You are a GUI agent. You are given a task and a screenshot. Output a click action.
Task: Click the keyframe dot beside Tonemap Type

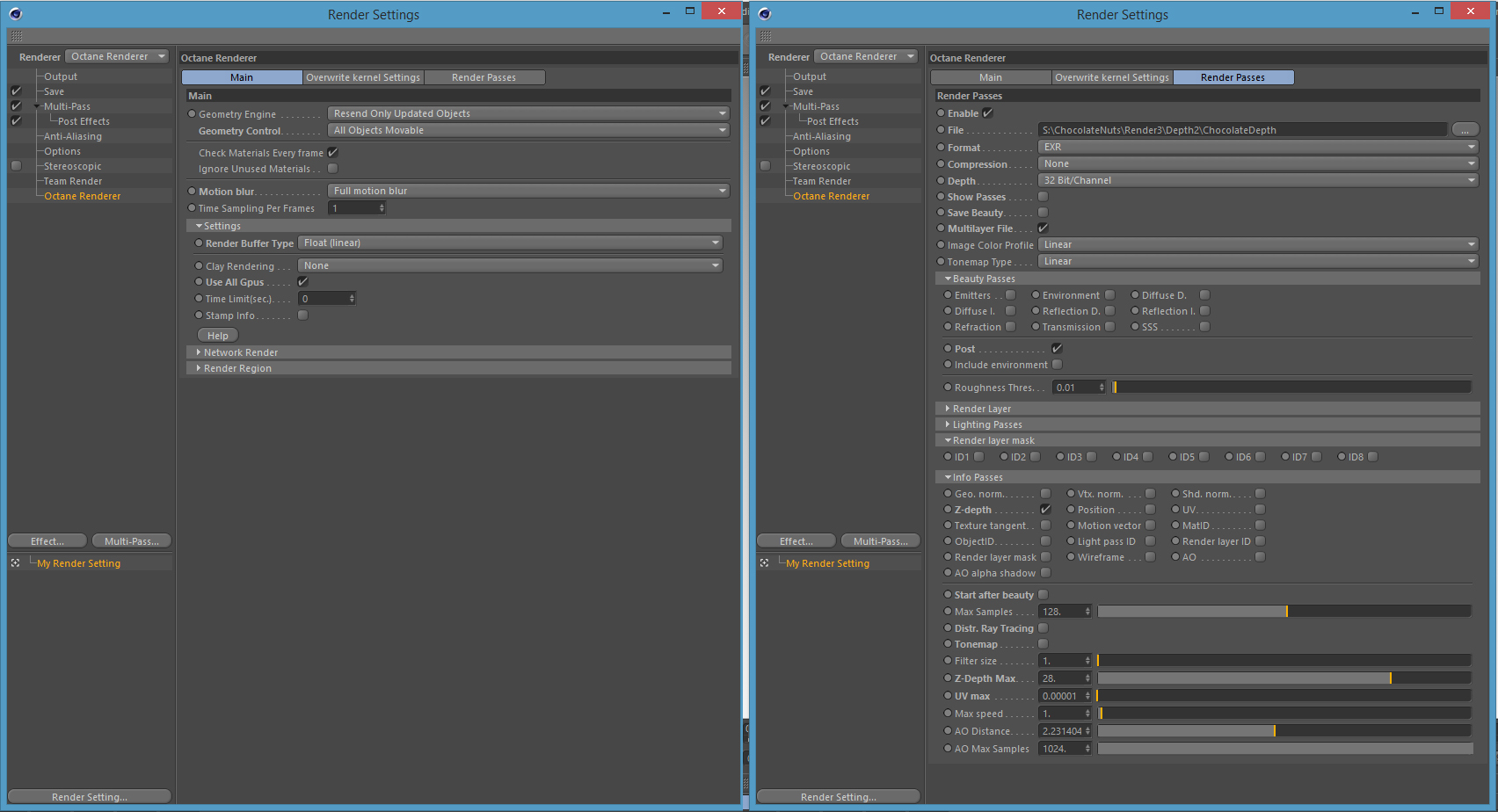click(x=941, y=261)
